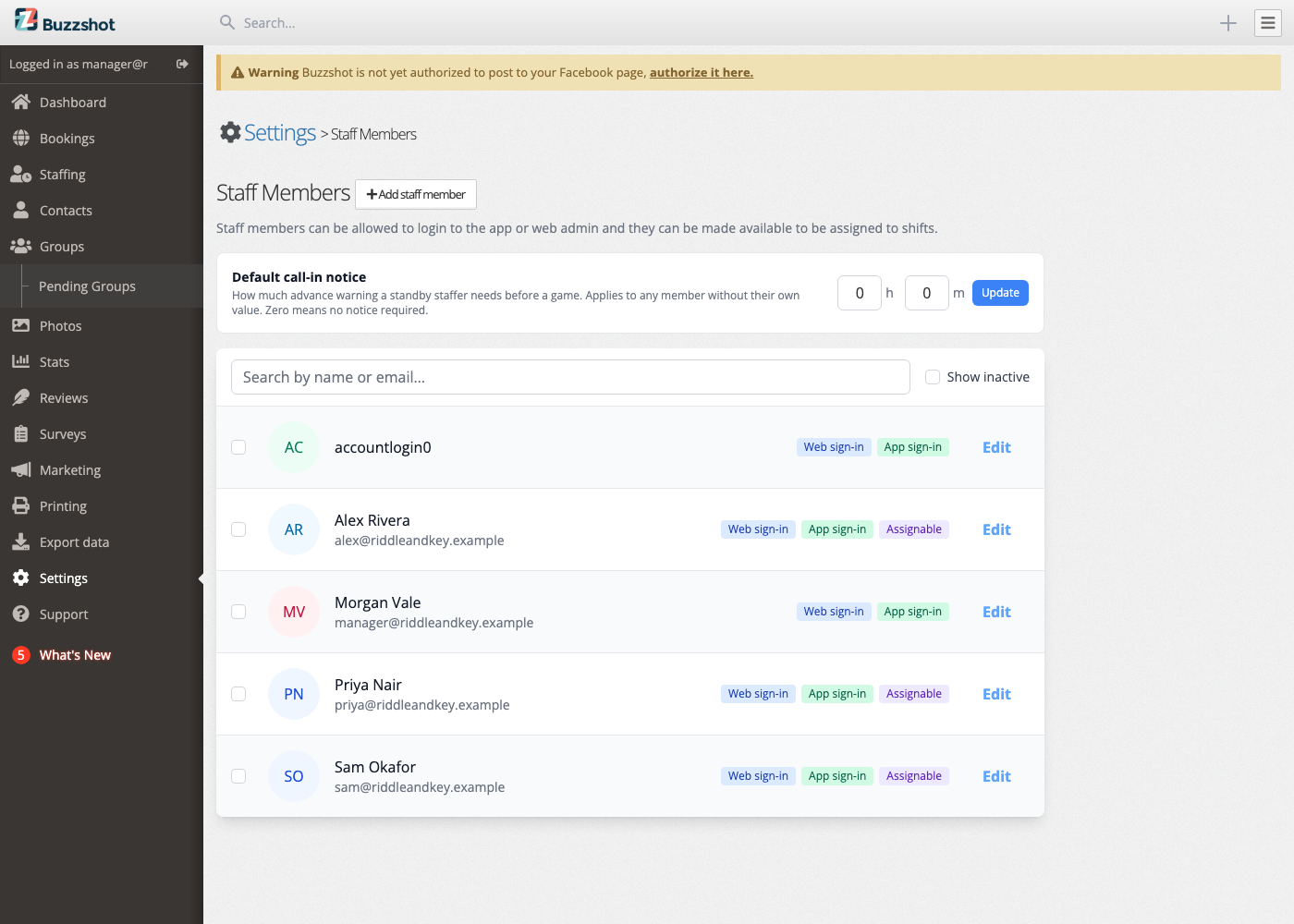
Task: Click the Staffing icon in sidebar
Action: coord(21,174)
